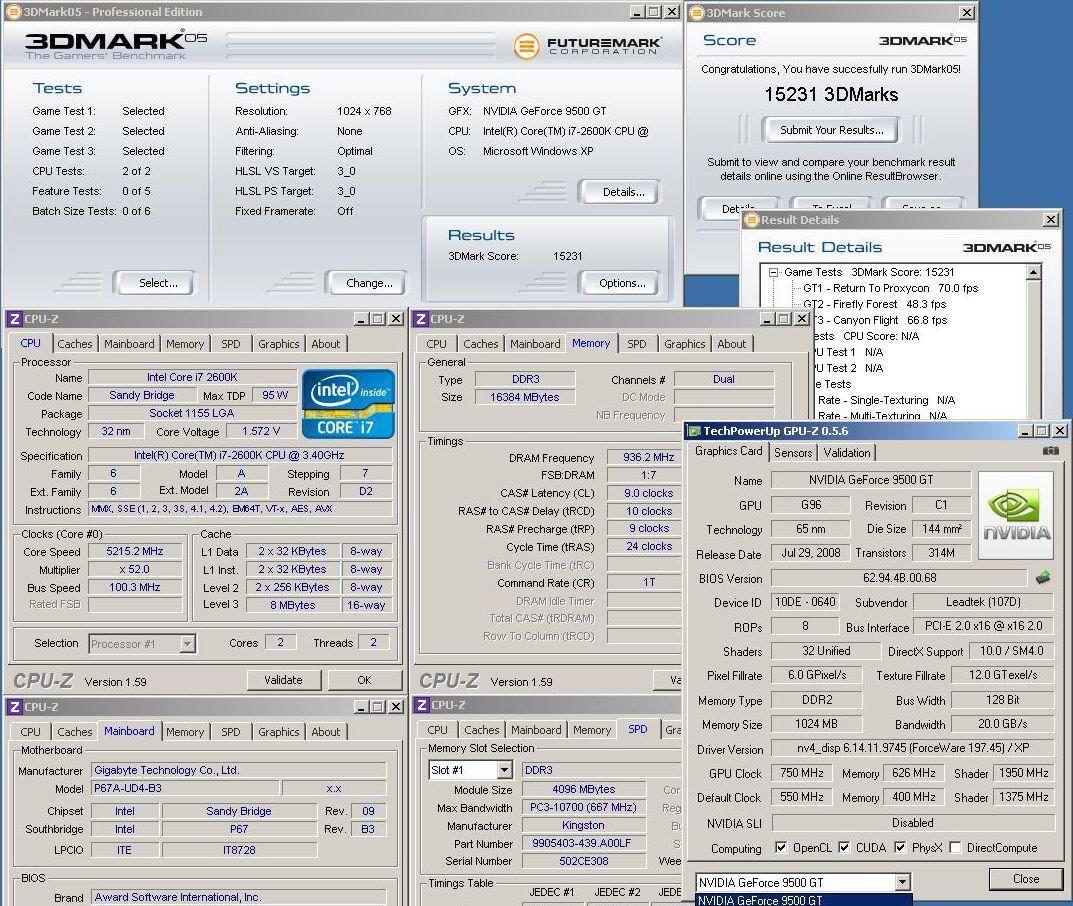
Task: Select GT2 - Firefly Forest result row
Action: (875, 304)
